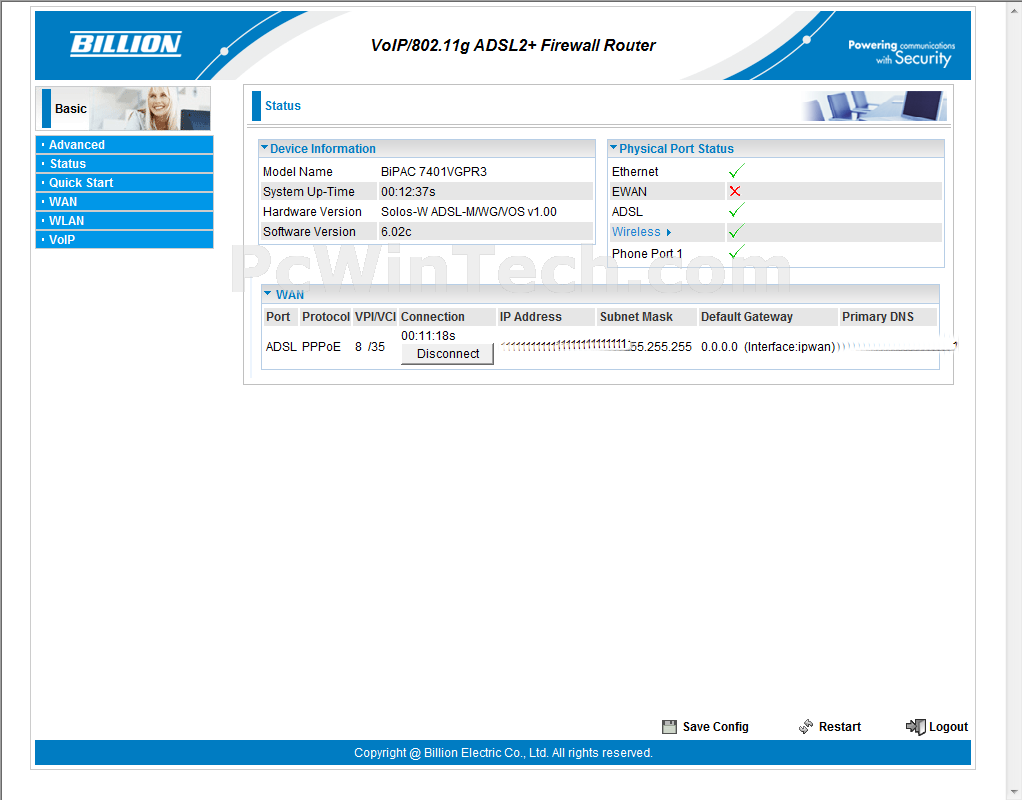Click the Software Version label

[310, 231]
